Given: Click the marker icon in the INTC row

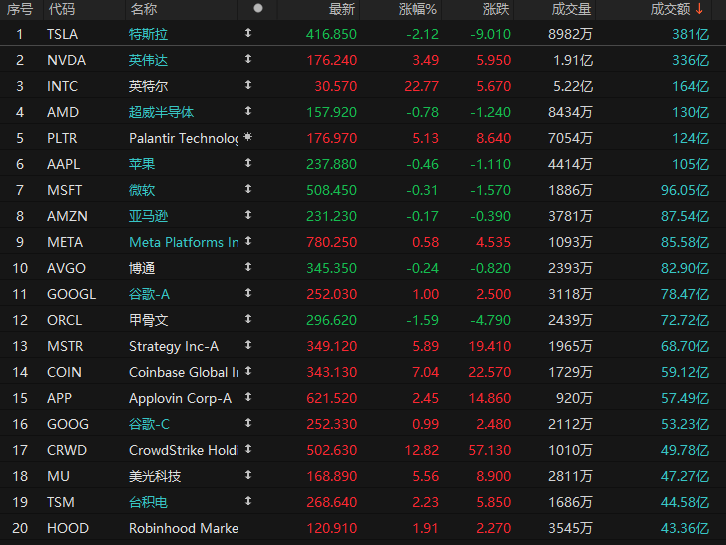Looking at the screenshot, I should 248,85.
